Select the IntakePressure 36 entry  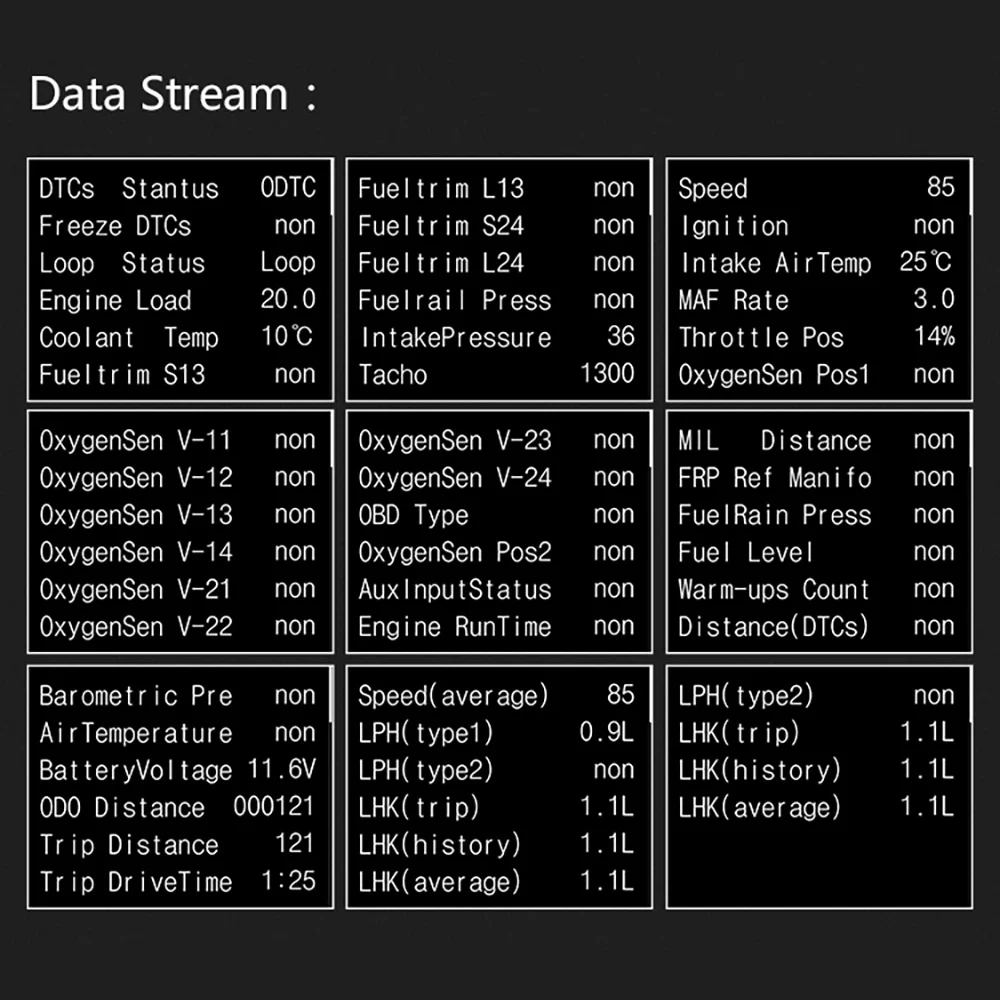496,337
